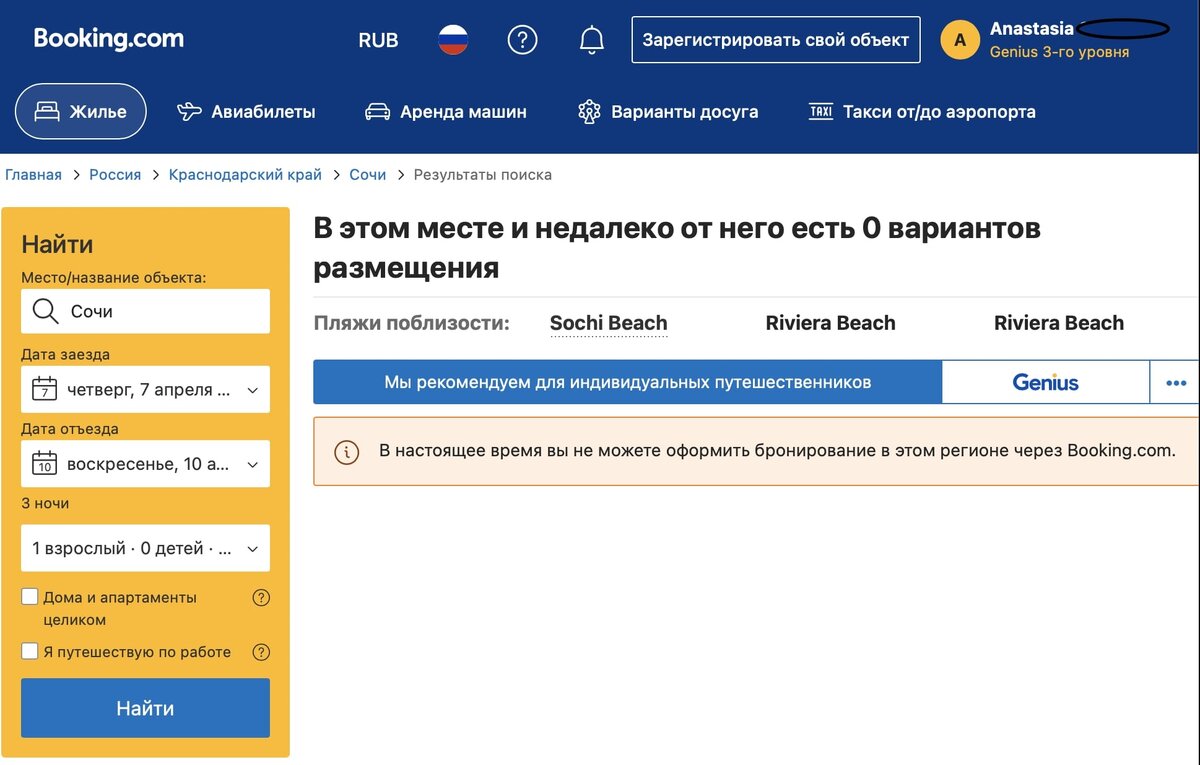
Task: Open Краснодарский край breadcrumb link
Action: [x=245, y=175]
